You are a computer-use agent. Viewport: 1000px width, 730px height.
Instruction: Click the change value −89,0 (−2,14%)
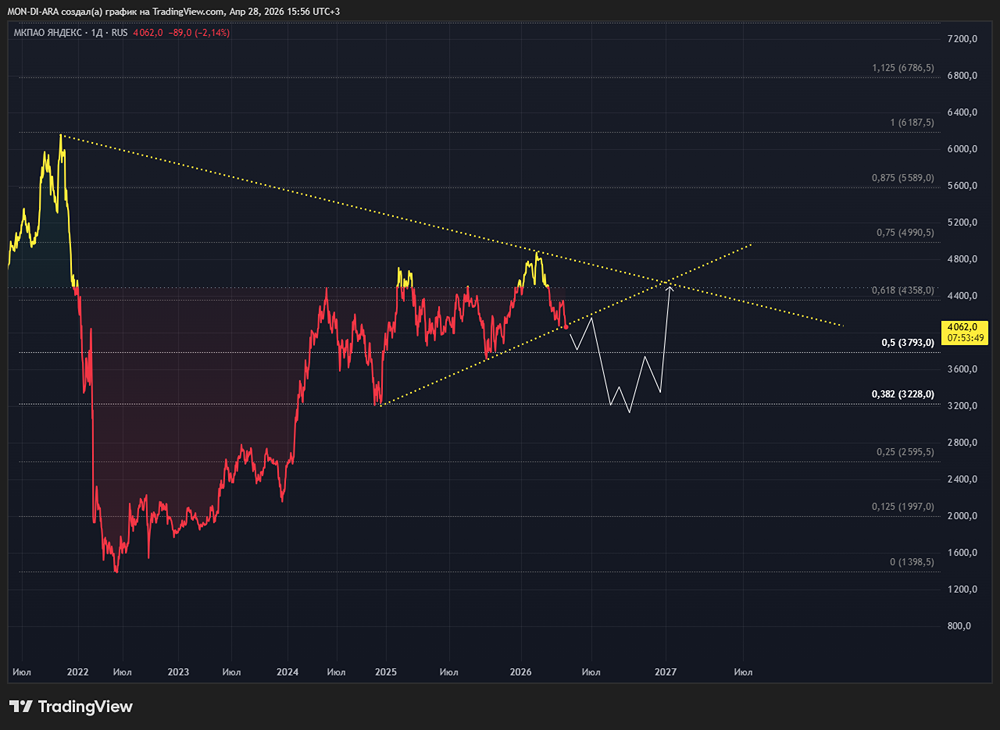coord(199,33)
